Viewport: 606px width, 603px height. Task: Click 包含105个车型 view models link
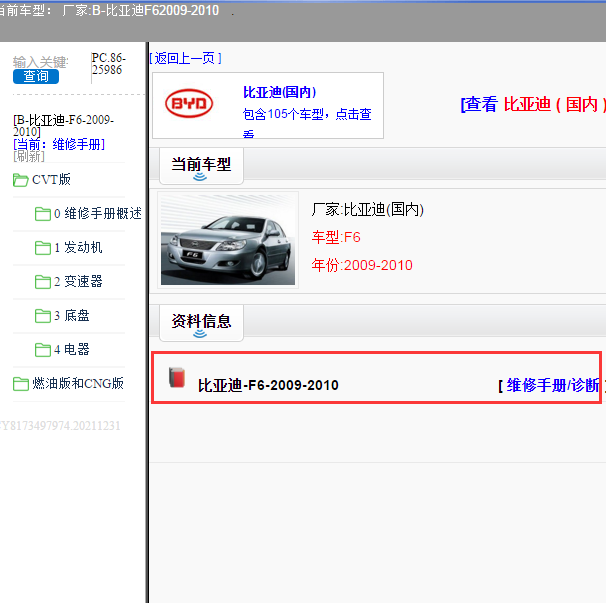[307, 114]
